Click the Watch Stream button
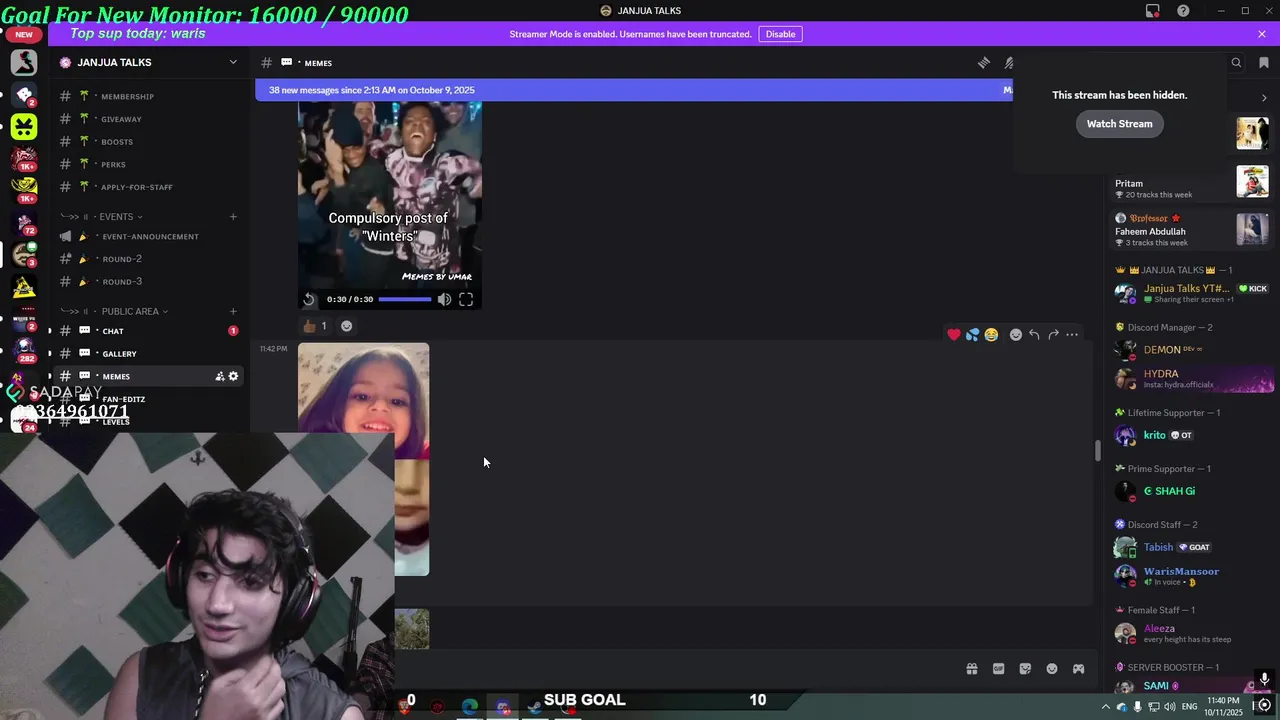 tap(1119, 124)
